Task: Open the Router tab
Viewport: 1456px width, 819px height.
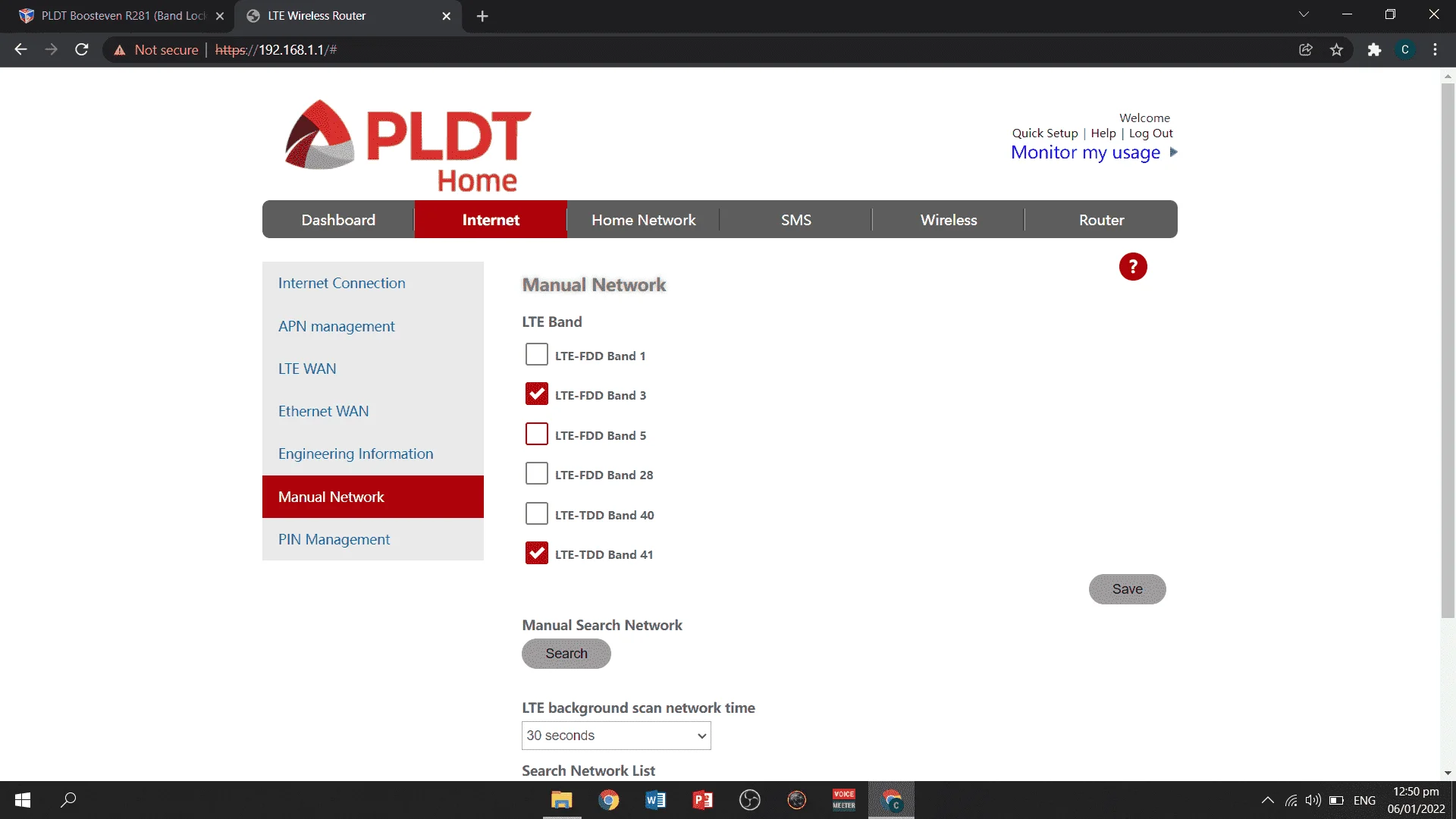Action: (x=1101, y=220)
